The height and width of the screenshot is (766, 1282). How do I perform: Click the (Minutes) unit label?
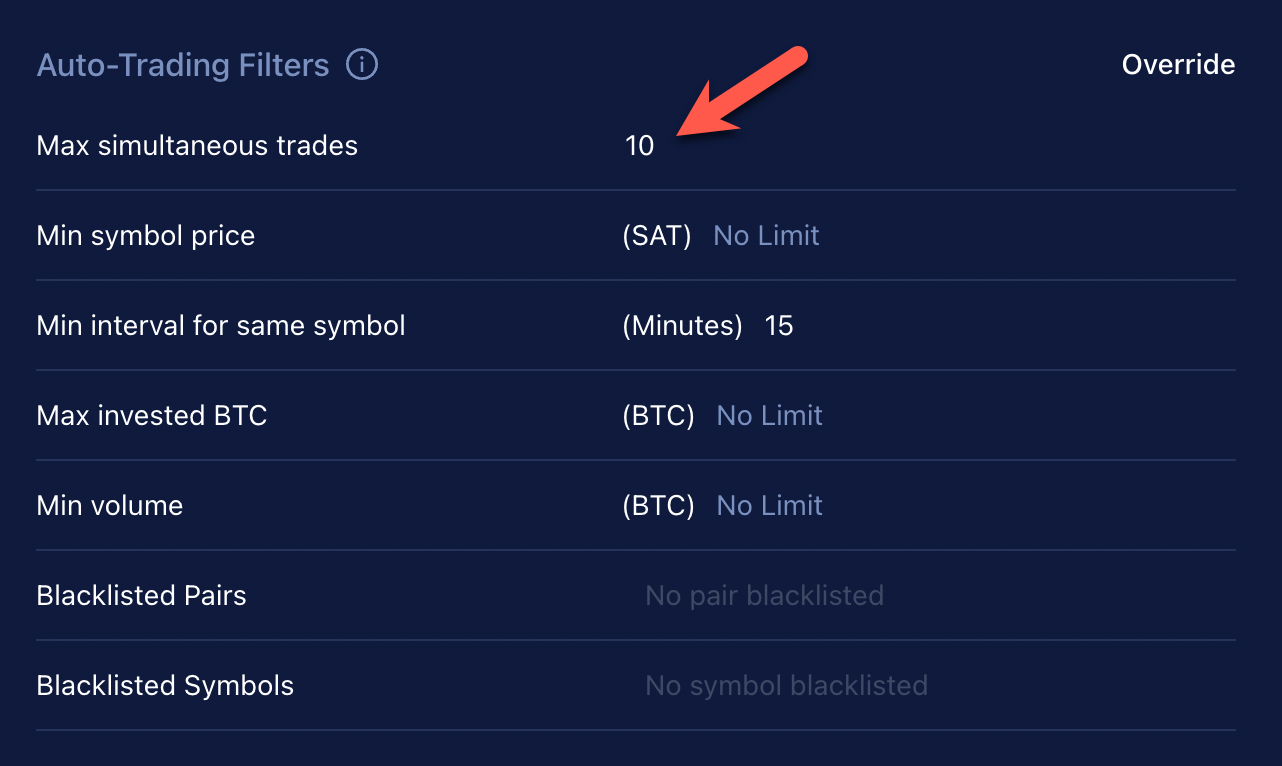[683, 326]
